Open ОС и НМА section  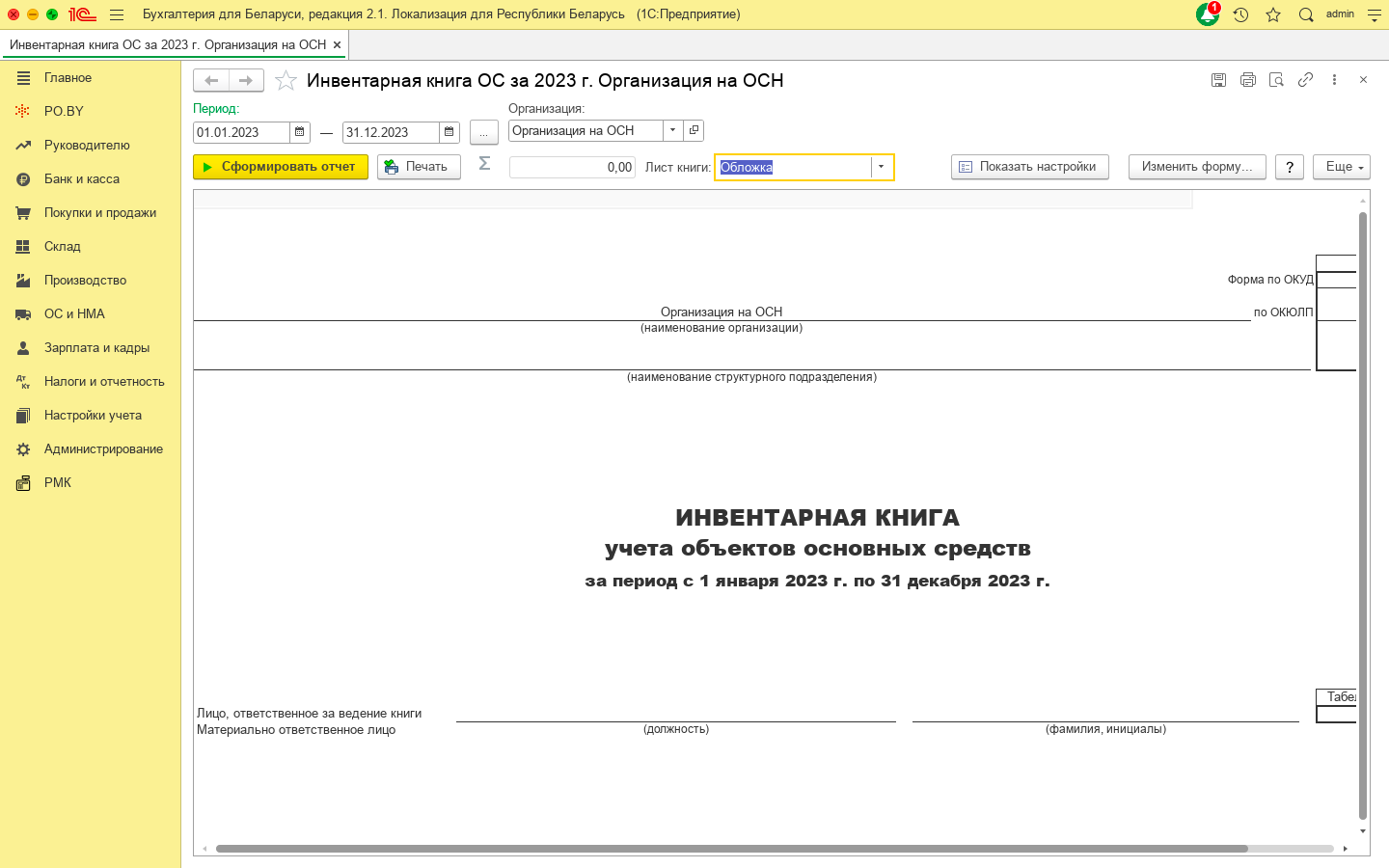tap(74, 313)
